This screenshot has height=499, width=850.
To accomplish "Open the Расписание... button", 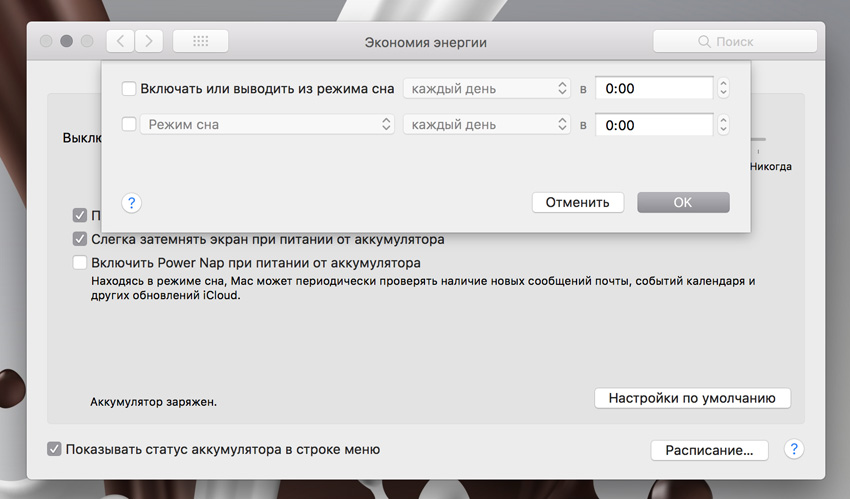I will pyautogui.click(x=709, y=450).
